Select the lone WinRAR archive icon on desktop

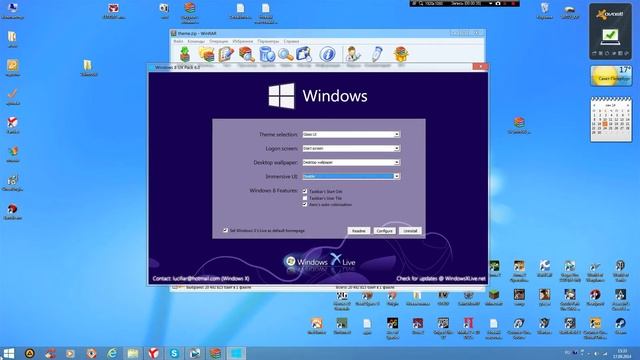tap(519, 125)
